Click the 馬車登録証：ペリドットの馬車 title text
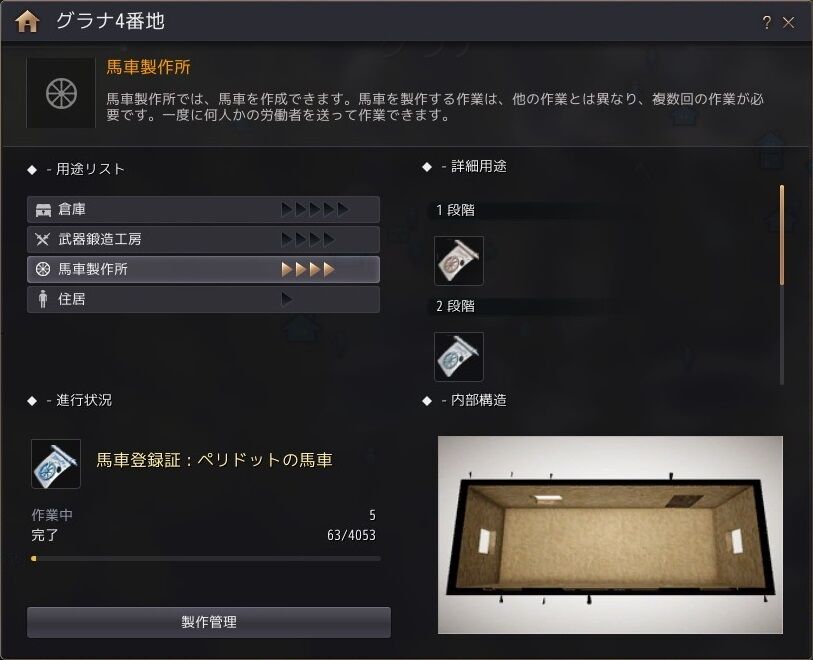Viewport: 813px width, 660px height. (x=214, y=460)
